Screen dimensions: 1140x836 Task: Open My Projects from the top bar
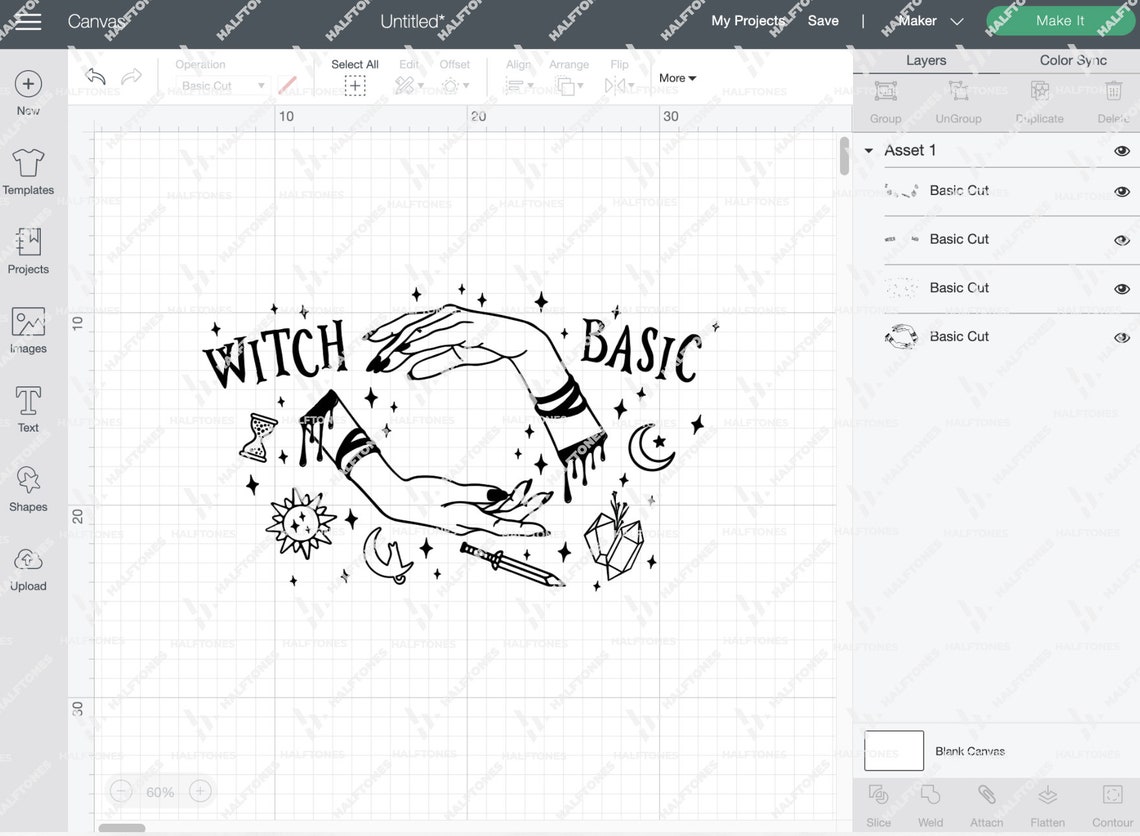[x=748, y=20]
